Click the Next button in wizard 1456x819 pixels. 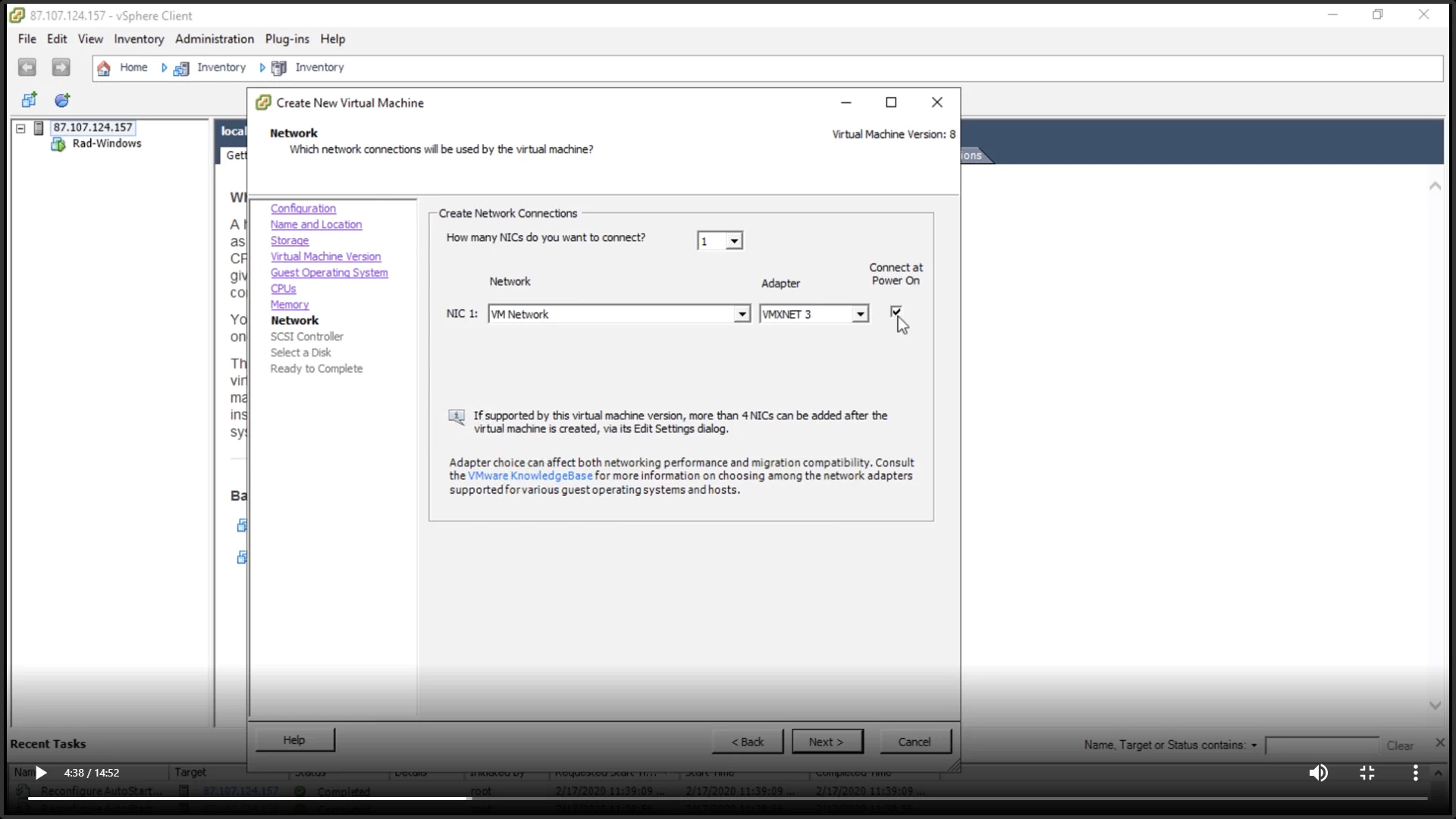point(827,742)
